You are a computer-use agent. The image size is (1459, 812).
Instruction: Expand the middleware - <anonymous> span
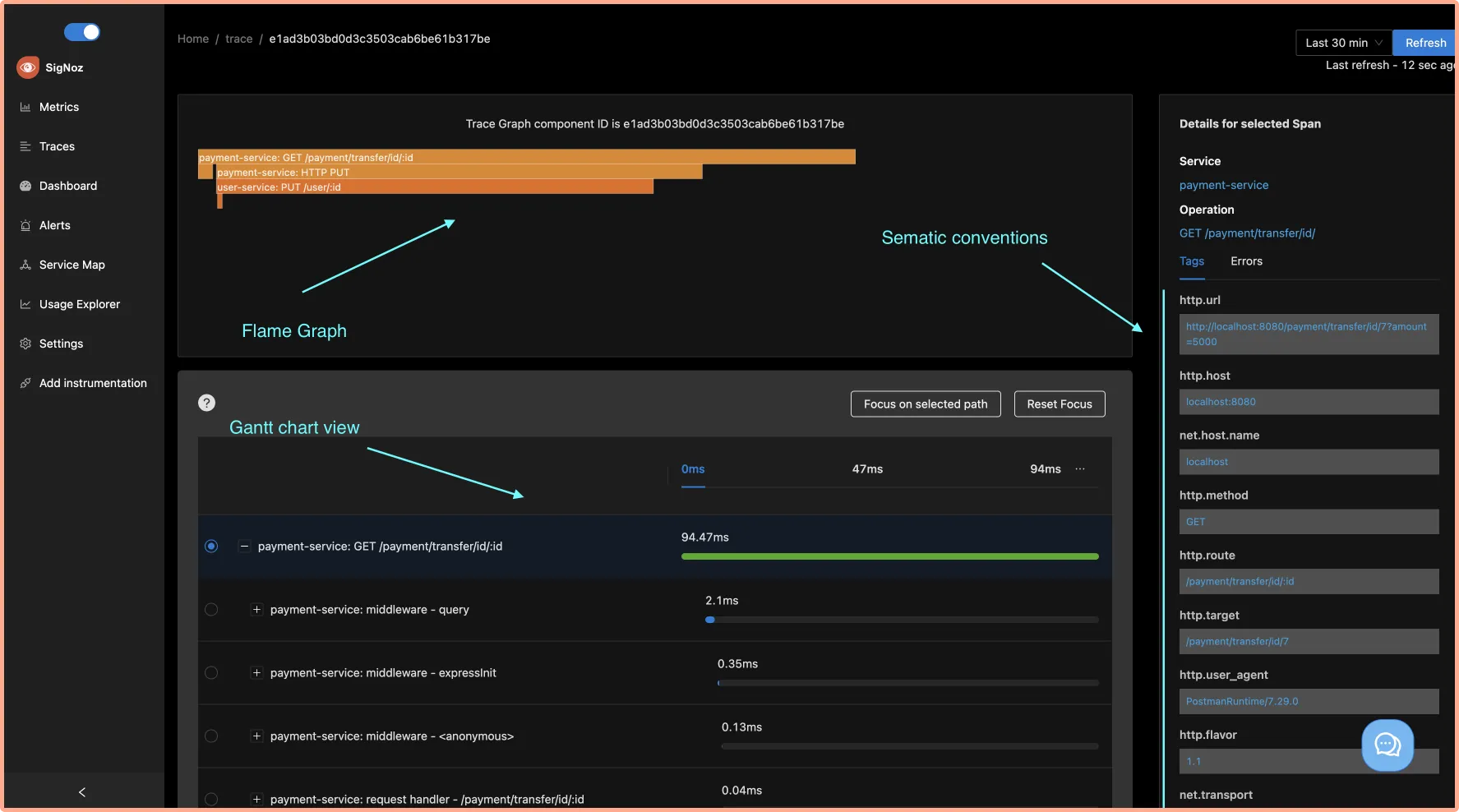point(256,736)
